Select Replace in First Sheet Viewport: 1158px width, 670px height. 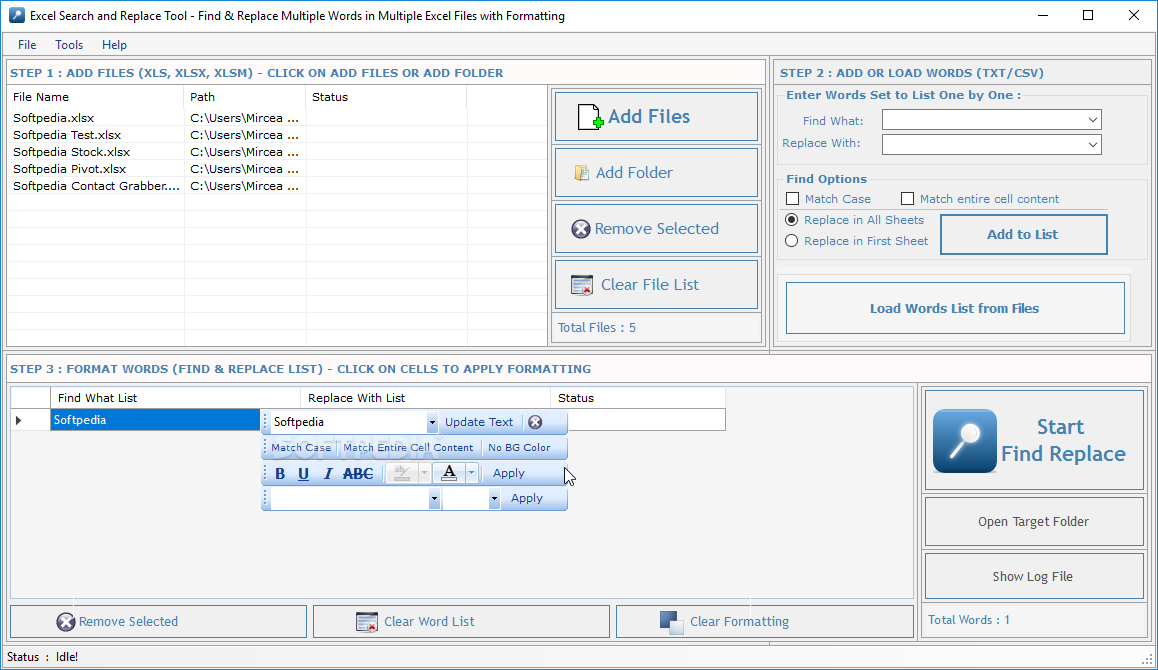click(x=792, y=241)
